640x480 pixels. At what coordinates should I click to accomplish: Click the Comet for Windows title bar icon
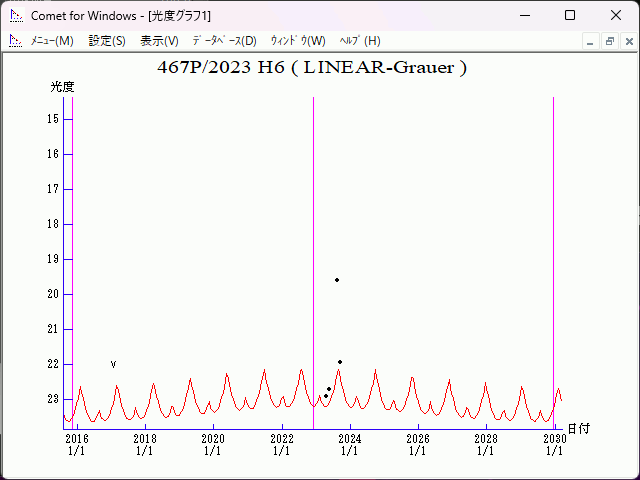16,15
